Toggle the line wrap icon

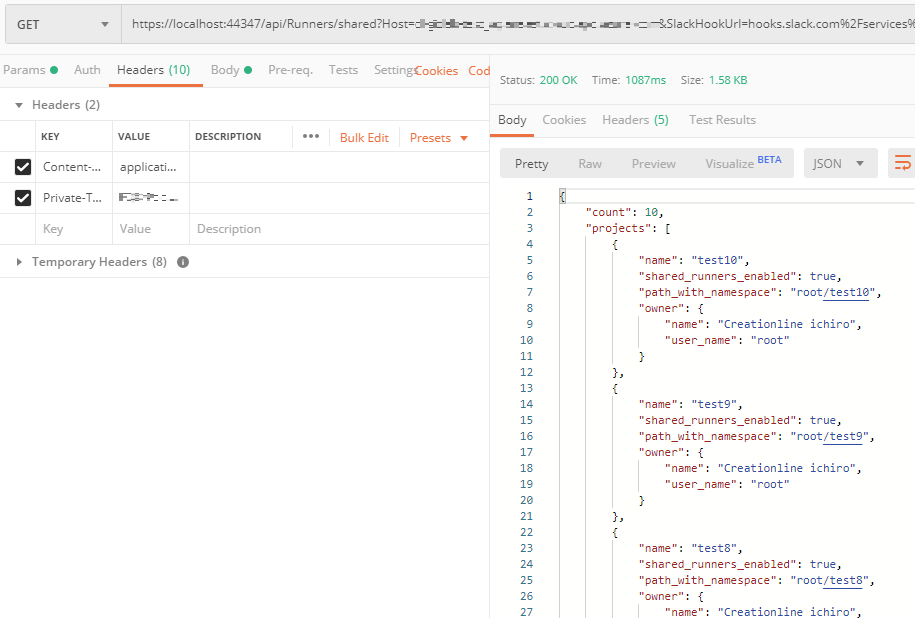[902, 163]
